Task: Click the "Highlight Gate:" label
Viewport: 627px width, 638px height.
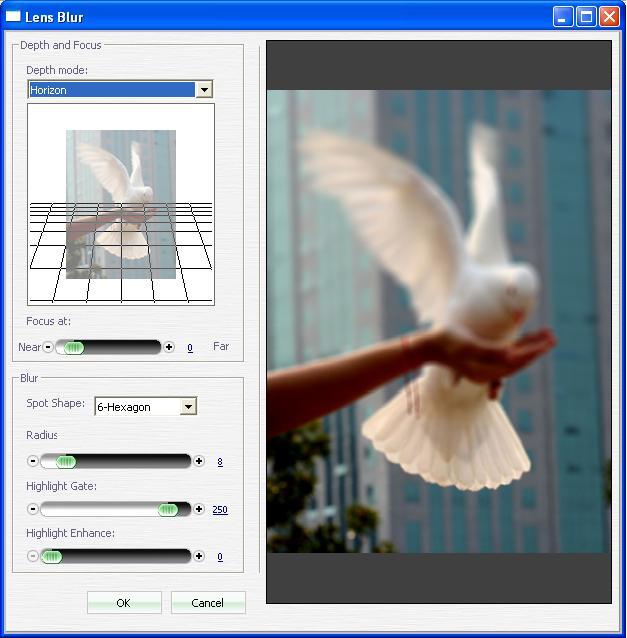Action: coord(61,486)
